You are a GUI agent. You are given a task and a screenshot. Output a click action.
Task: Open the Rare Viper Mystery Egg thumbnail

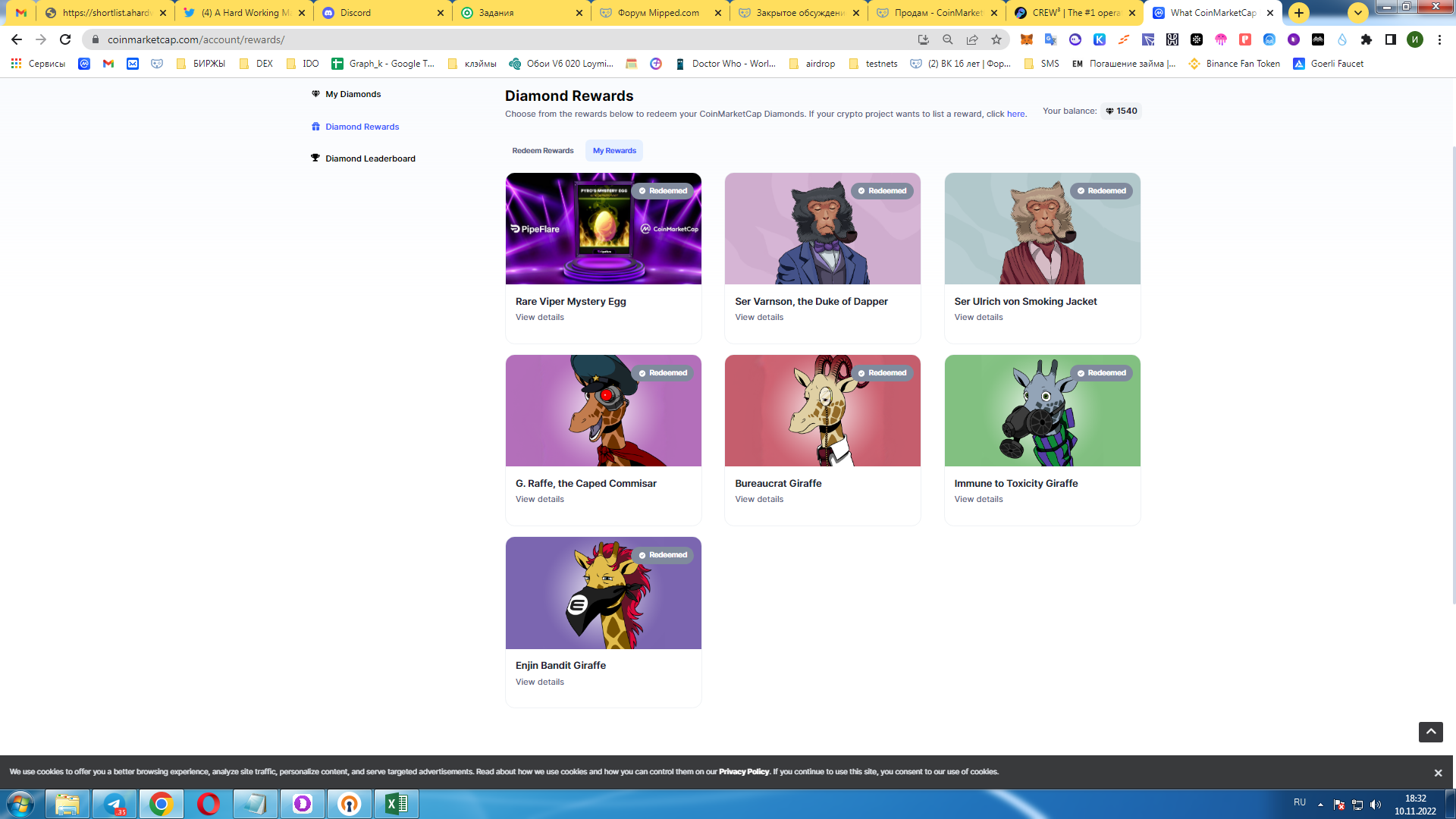tap(604, 229)
